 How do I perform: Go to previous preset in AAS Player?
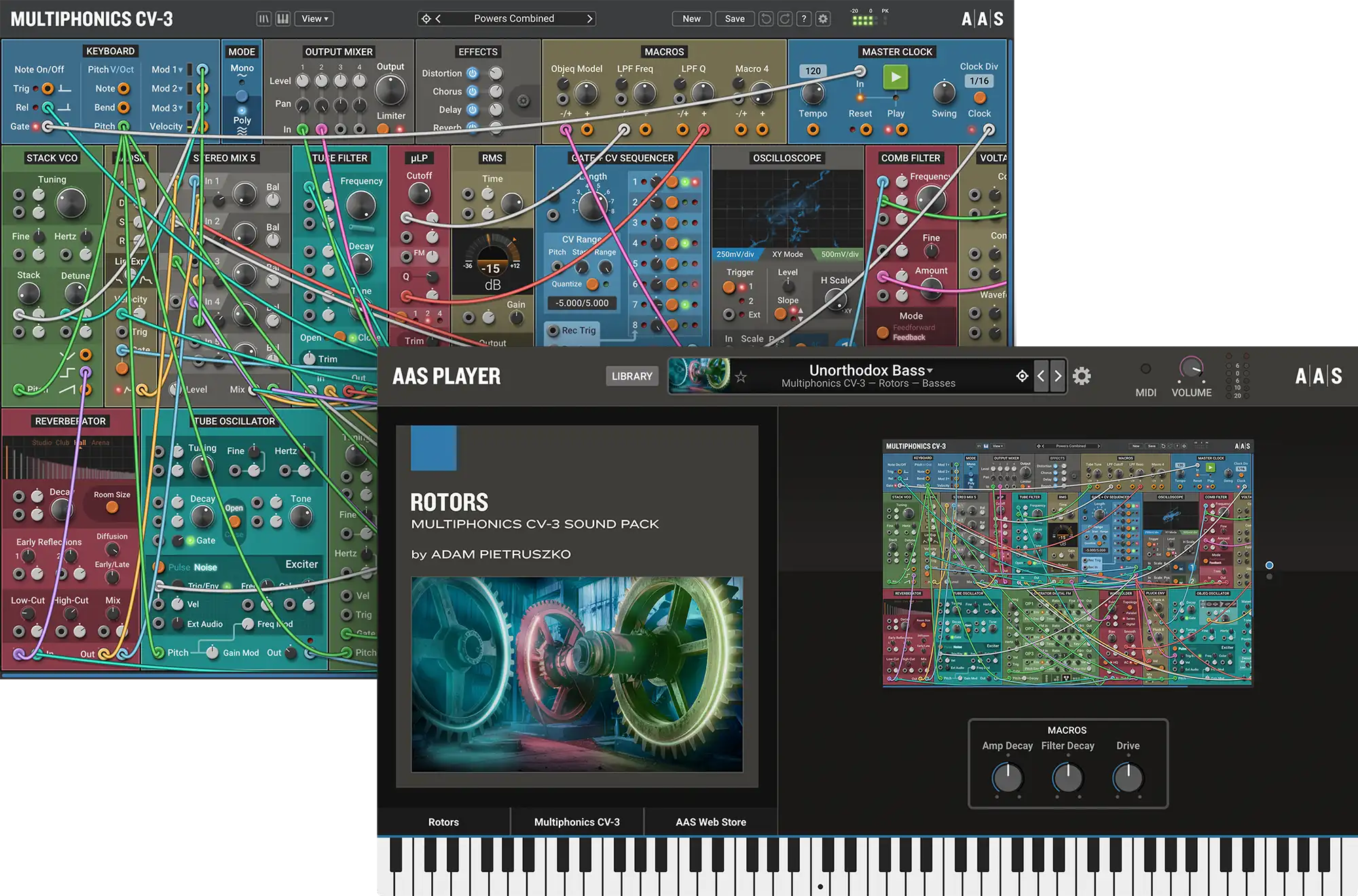click(x=1041, y=376)
